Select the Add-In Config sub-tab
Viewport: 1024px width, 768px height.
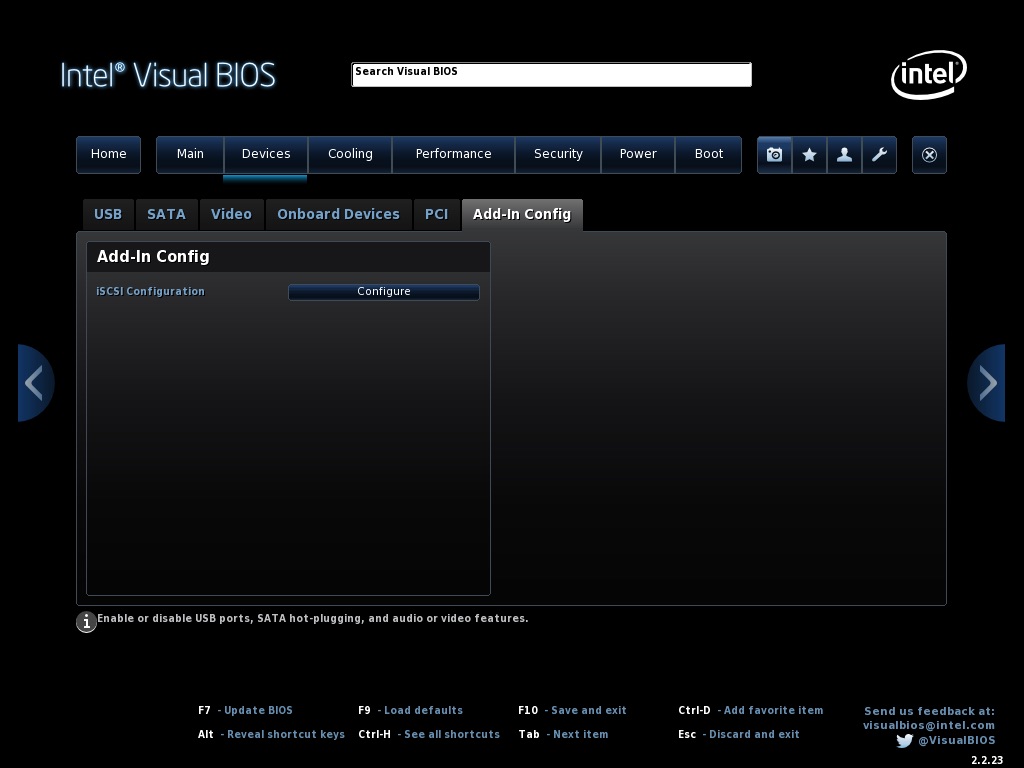[522, 215]
